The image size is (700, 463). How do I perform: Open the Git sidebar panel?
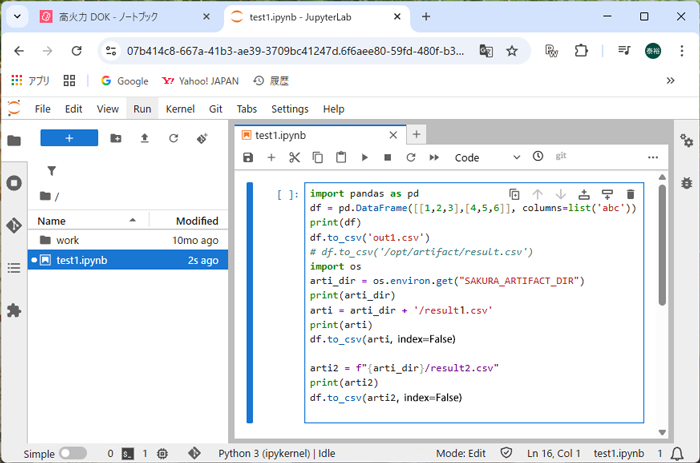pos(14,225)
